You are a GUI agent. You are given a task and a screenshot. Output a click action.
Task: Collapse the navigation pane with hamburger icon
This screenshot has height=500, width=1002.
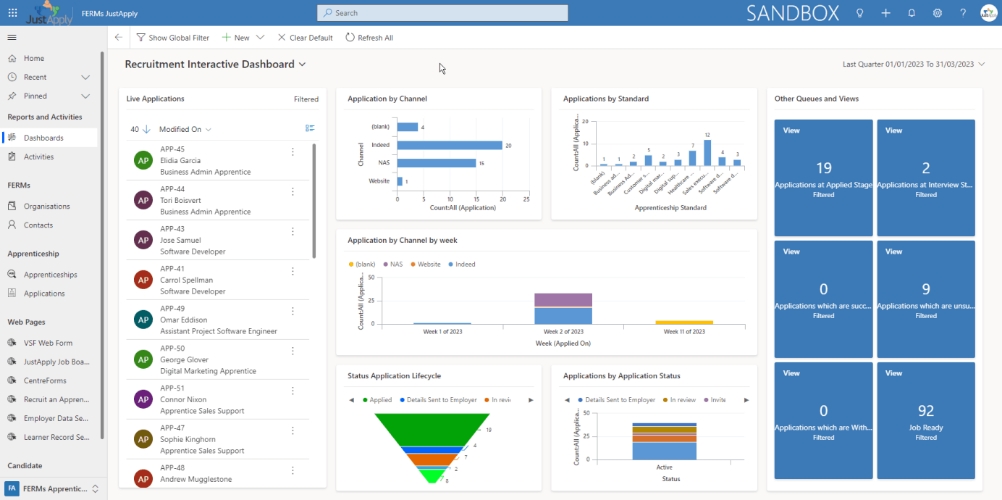12,37
